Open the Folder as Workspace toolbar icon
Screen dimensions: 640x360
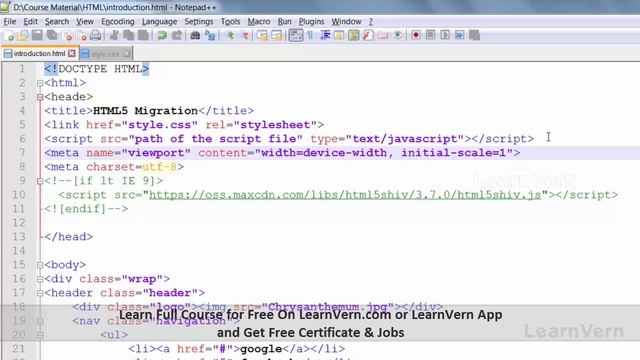point(383,36)
